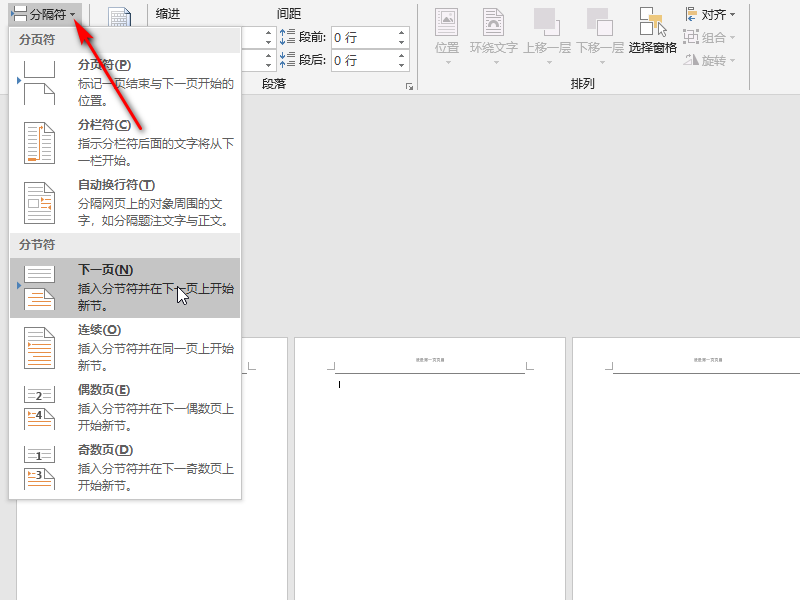Select 连续(O) continuous section break icon
800x600 pixels.
[39, 348]
